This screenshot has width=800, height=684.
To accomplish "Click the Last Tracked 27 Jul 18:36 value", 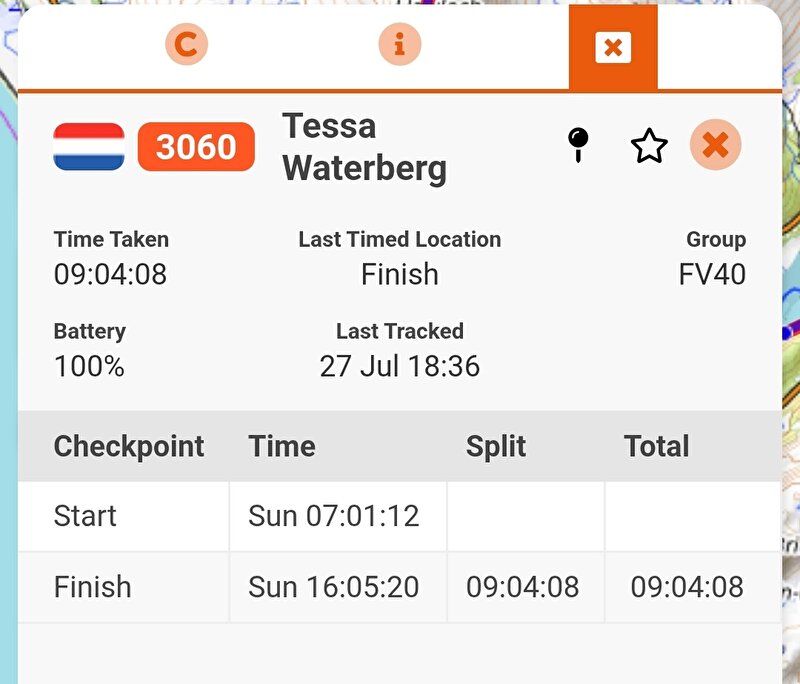I will pos(399,366).
